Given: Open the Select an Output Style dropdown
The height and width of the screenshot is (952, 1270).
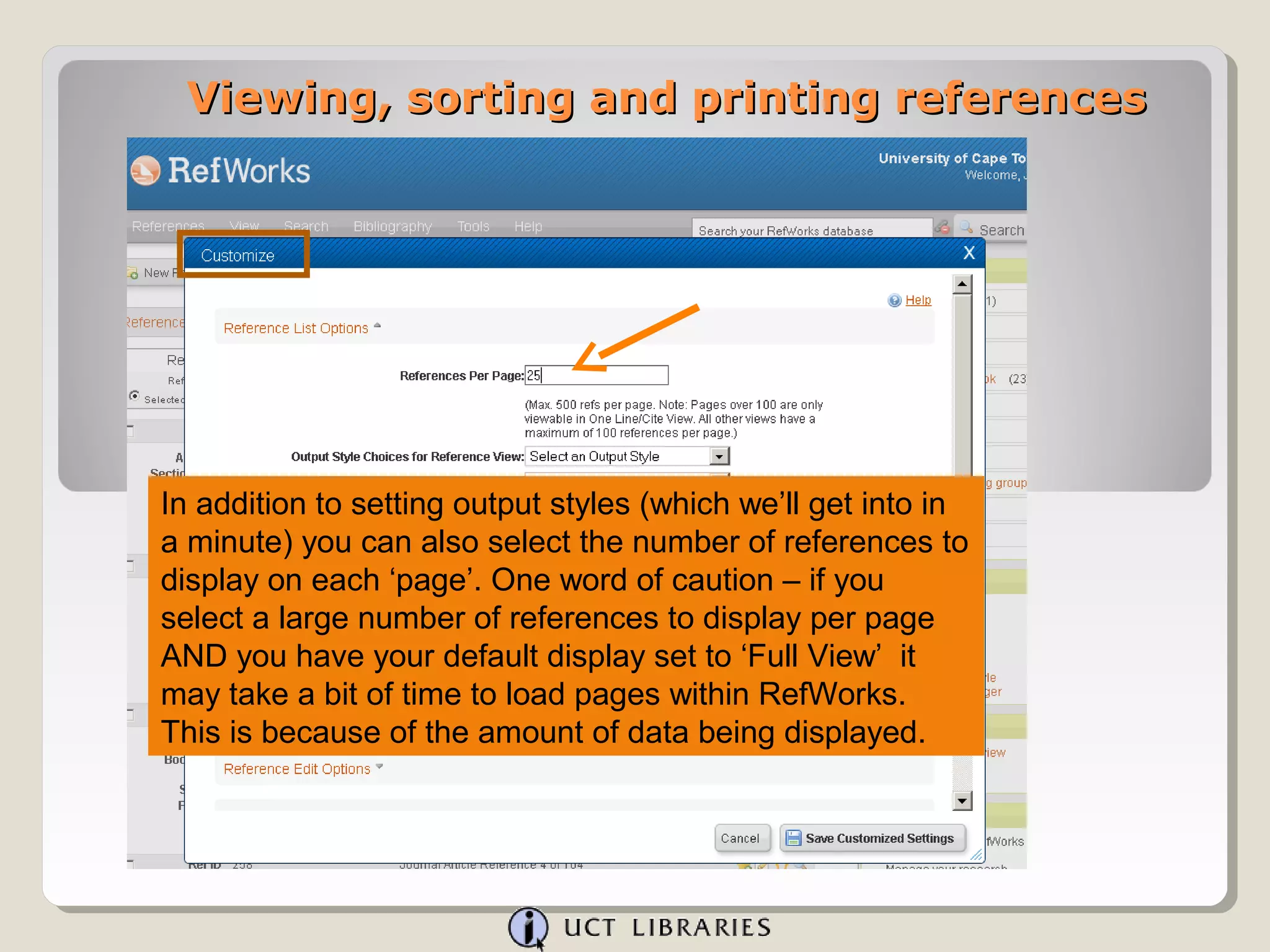Looking at the screenshot, I should pos(627,456).
